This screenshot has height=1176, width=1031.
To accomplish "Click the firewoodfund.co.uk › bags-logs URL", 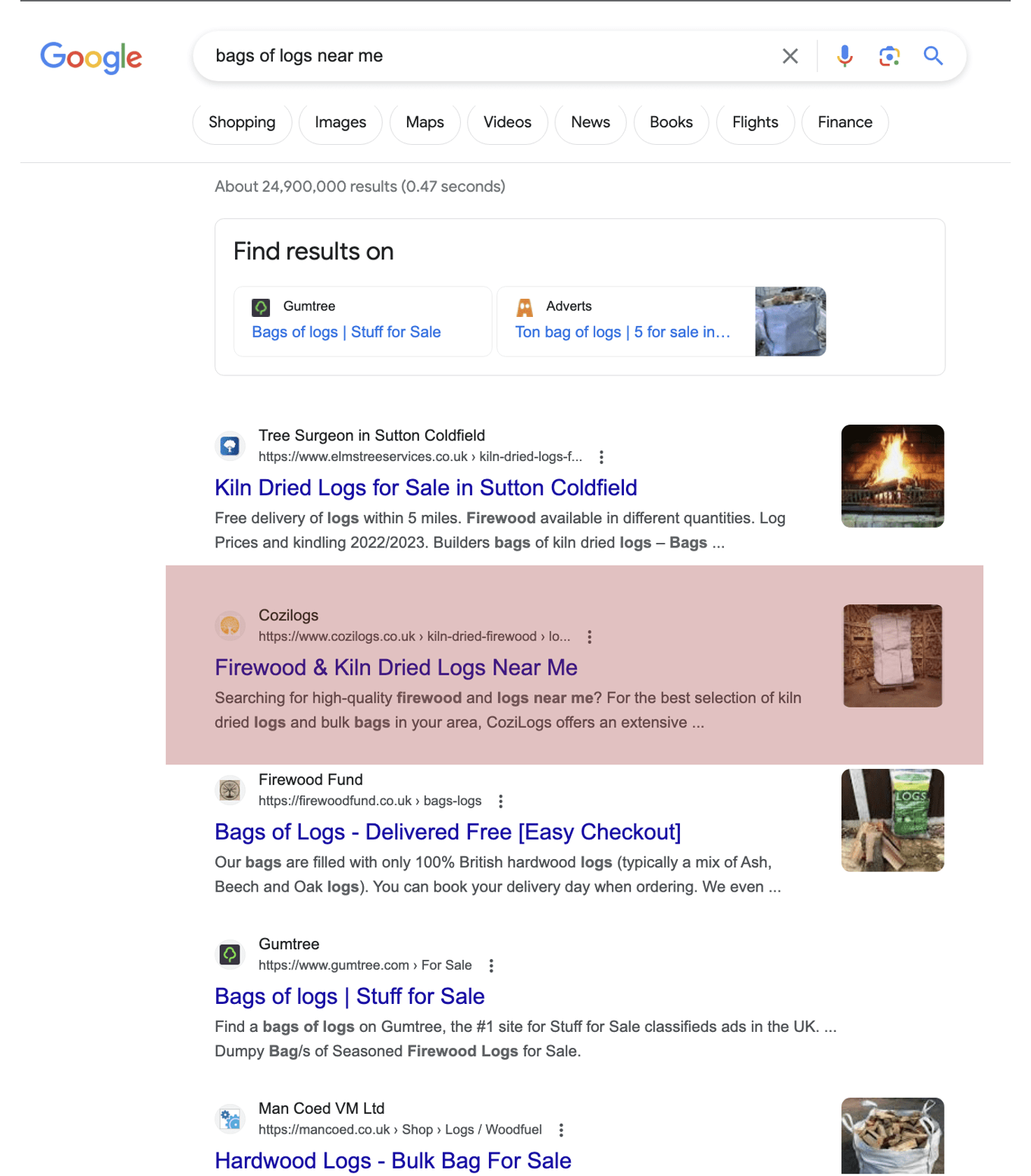I will coord(370,801).
